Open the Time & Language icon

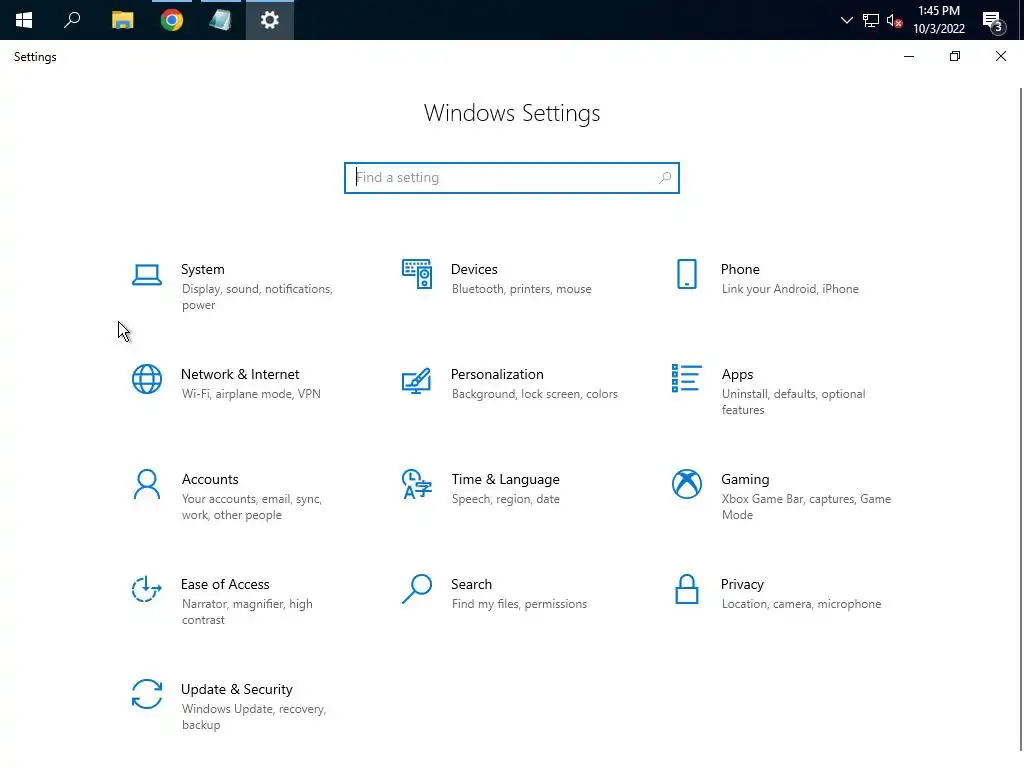coord(417,484)
